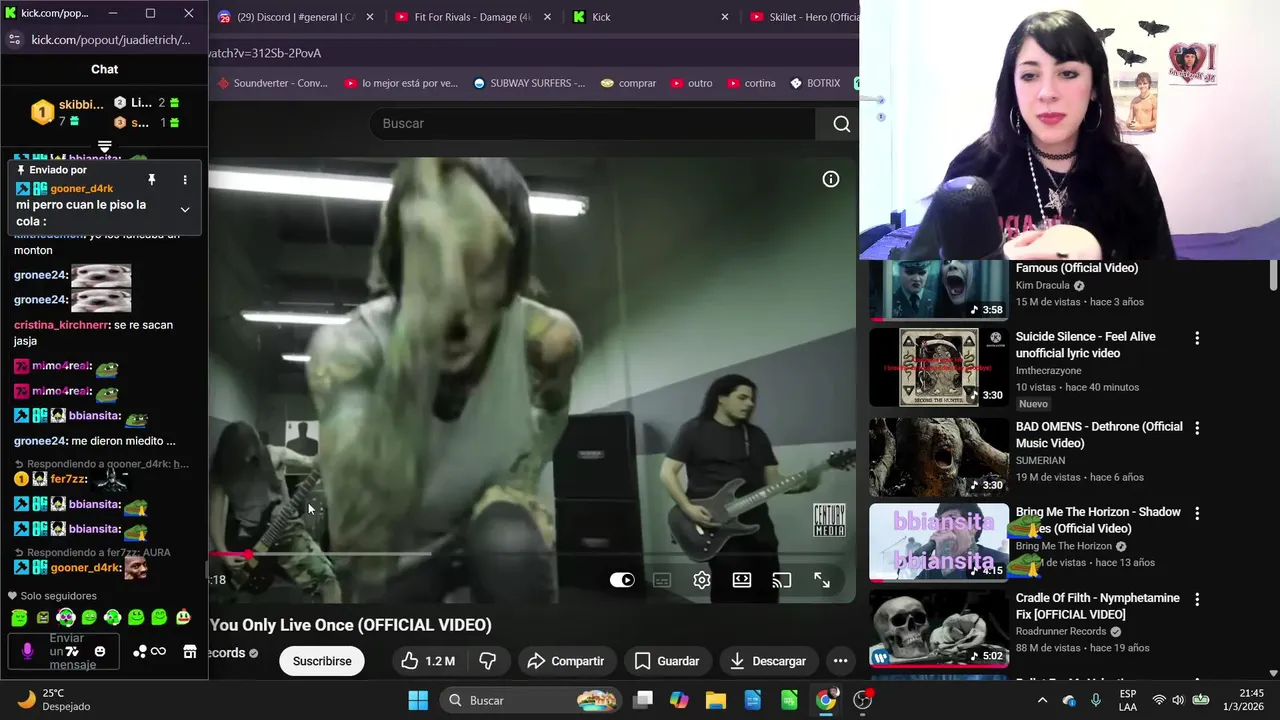Insert the rooster emote in quick emotes
Viewport: 1280px width, 720px height.
(x=183, y=618)
